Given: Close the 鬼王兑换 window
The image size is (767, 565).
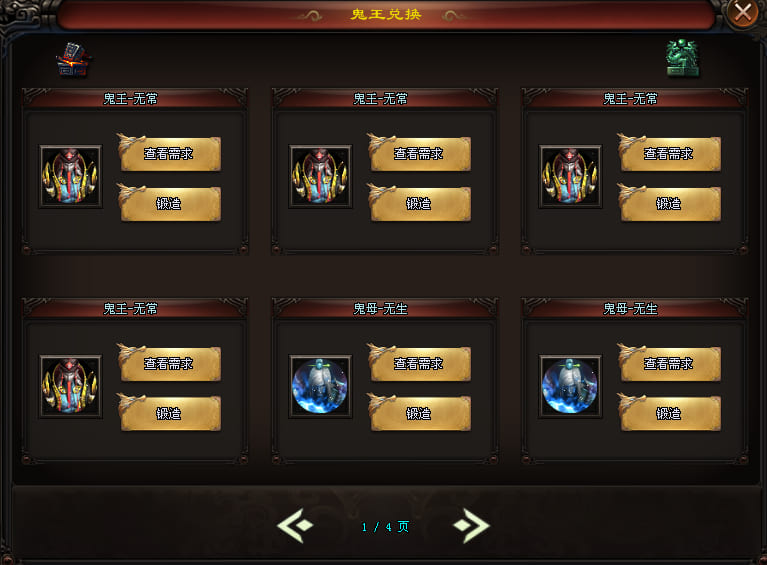Looking at the screenshot, I should tap(743, 13).
